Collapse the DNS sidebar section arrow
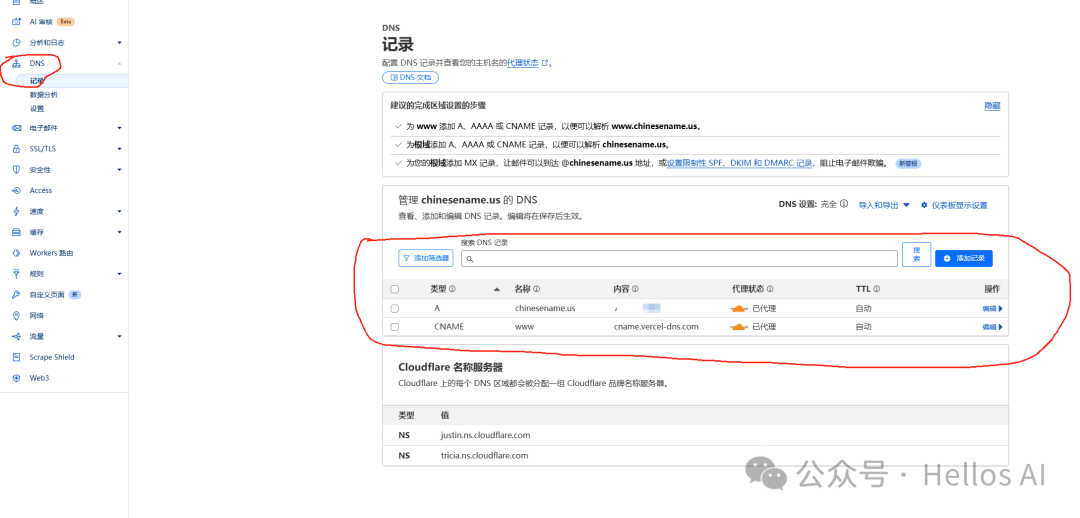Screen dimensions: 1080x518 point(119,63)
